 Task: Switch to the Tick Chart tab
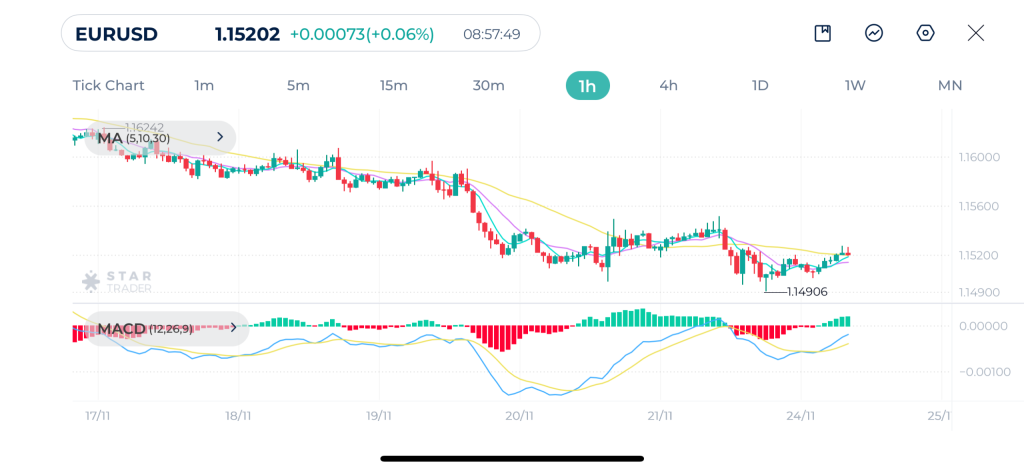[x=108, y=85]
